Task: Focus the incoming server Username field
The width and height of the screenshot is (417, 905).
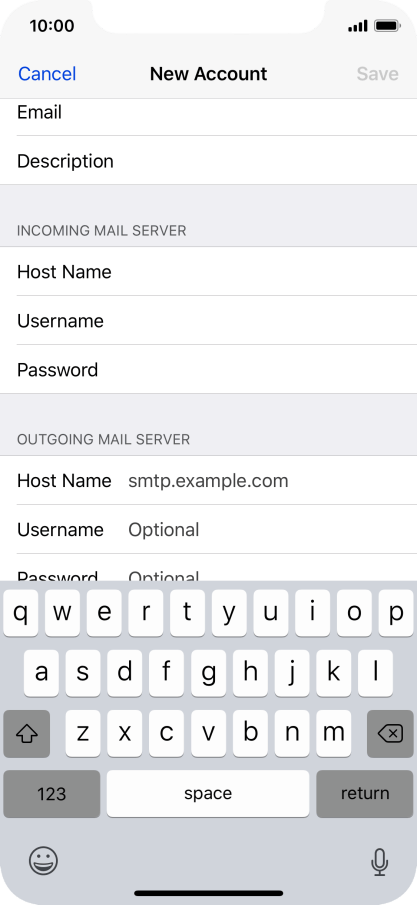Action: point(208,321)
